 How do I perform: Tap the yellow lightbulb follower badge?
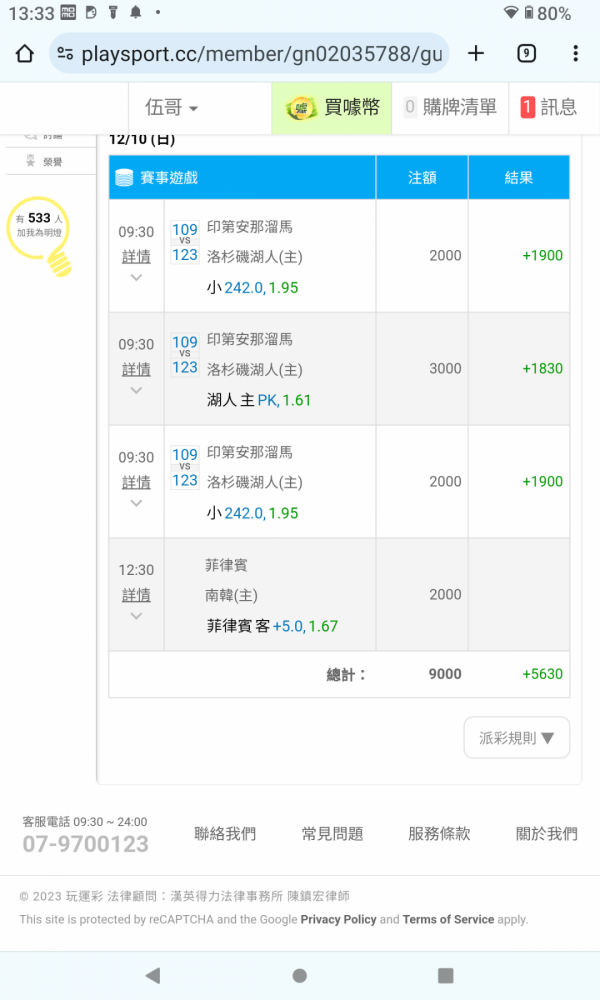coord(41,235)
